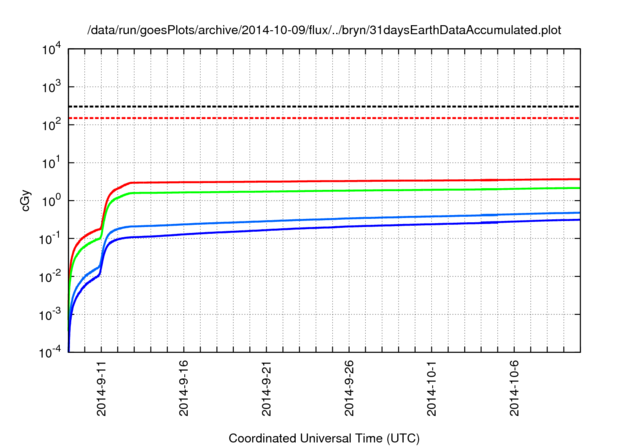Click the 10^-2 y-axis tick label
The image size is (640, 448).
coord(51,277)
